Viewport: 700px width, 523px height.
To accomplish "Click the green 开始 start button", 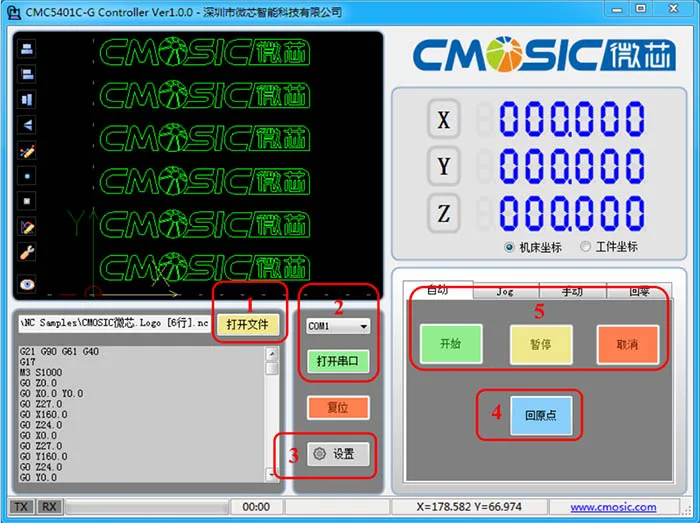I will pos(451,344).
